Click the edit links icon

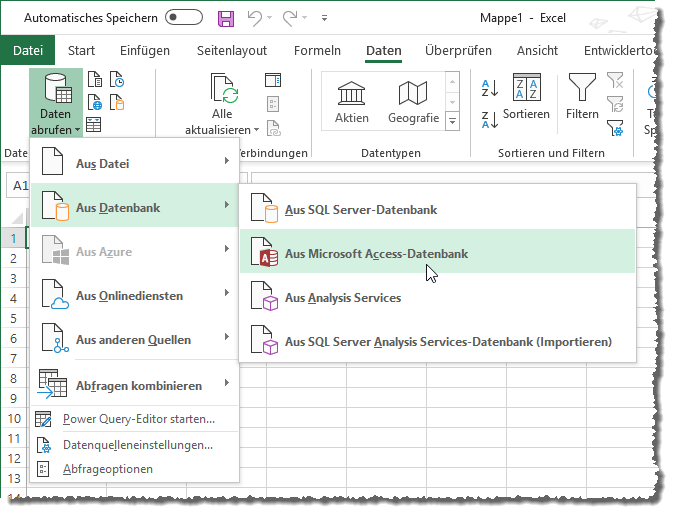(x=273, y=128)
